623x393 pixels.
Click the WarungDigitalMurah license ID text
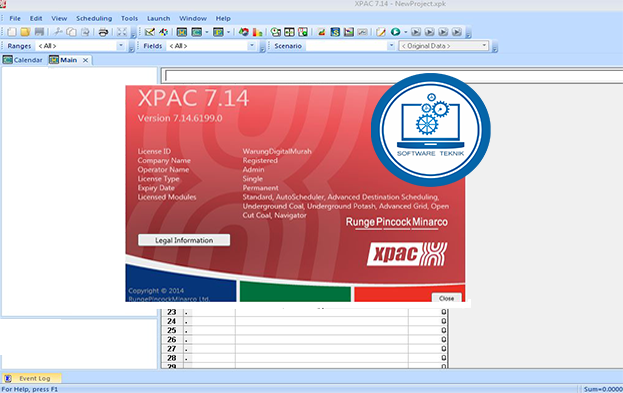(277, 151)
